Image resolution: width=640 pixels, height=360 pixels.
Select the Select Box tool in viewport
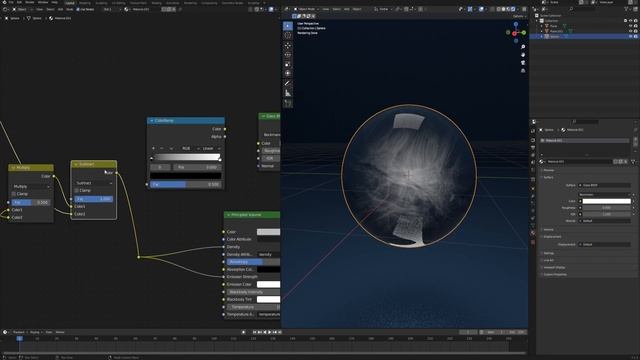click(x=288, y=26)
